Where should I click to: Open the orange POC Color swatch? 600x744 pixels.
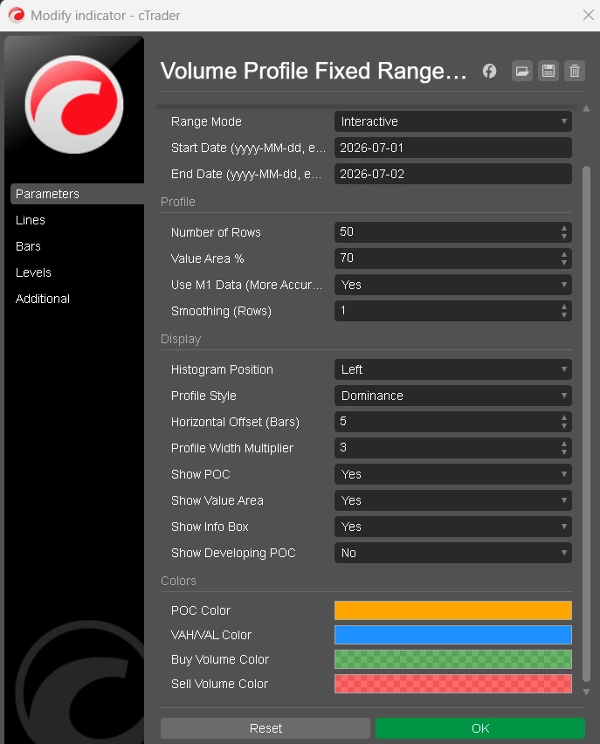pos(453,610)
